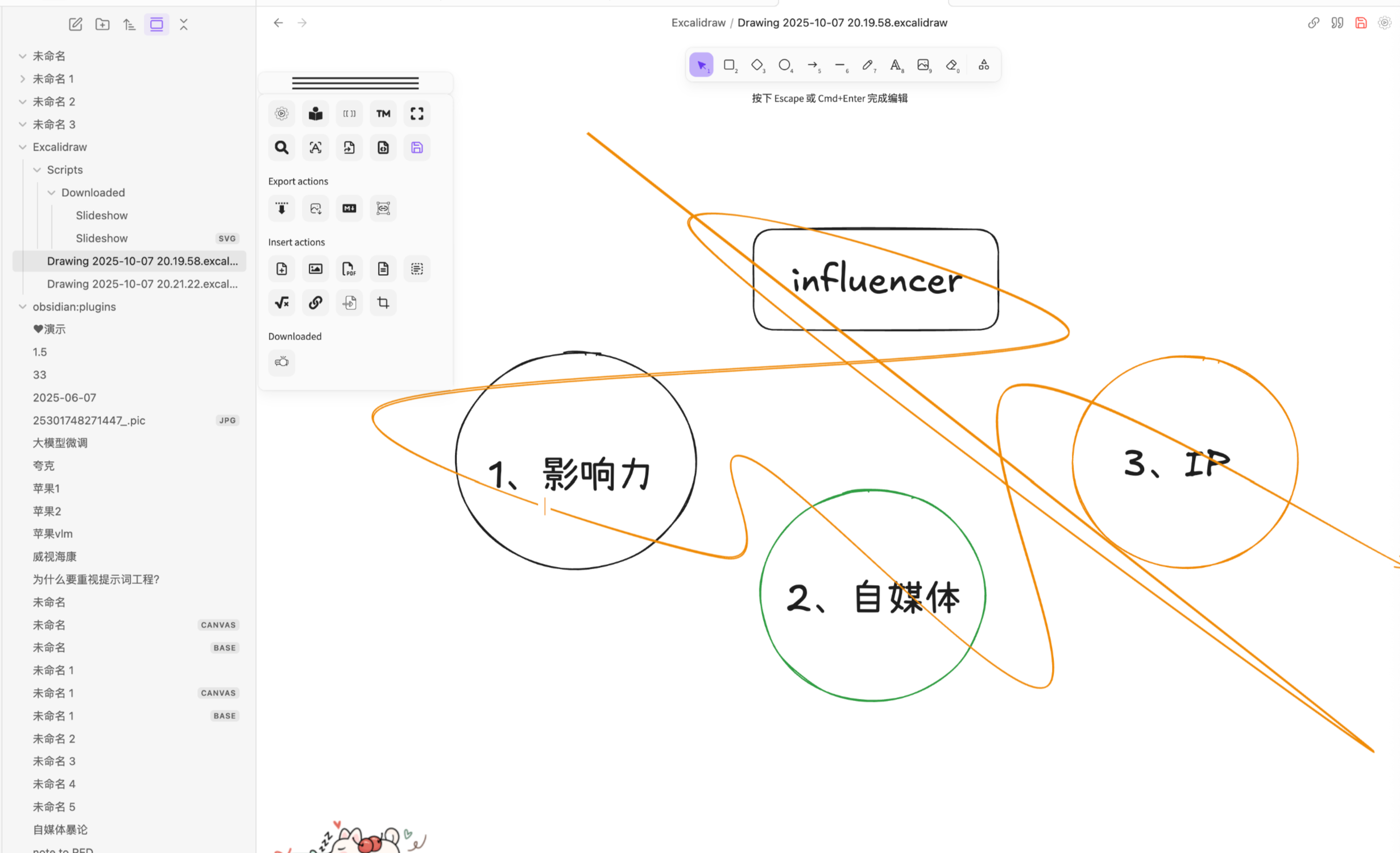This screenshot has width=1400, height=853.
Task: Open Drawing 2025-10-07 20.21.22 file
Action: point(142,284)
